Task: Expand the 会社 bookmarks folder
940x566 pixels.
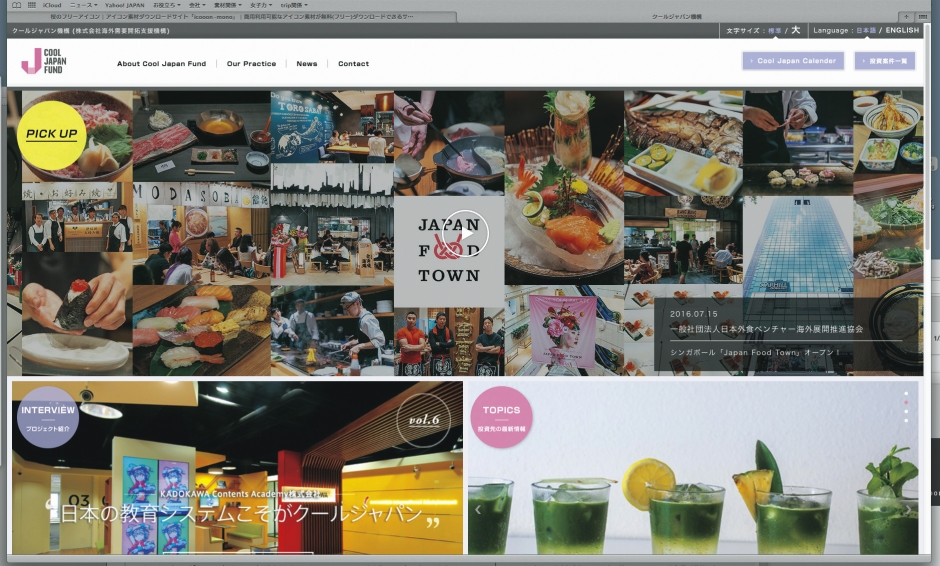Action: (196, 5)
